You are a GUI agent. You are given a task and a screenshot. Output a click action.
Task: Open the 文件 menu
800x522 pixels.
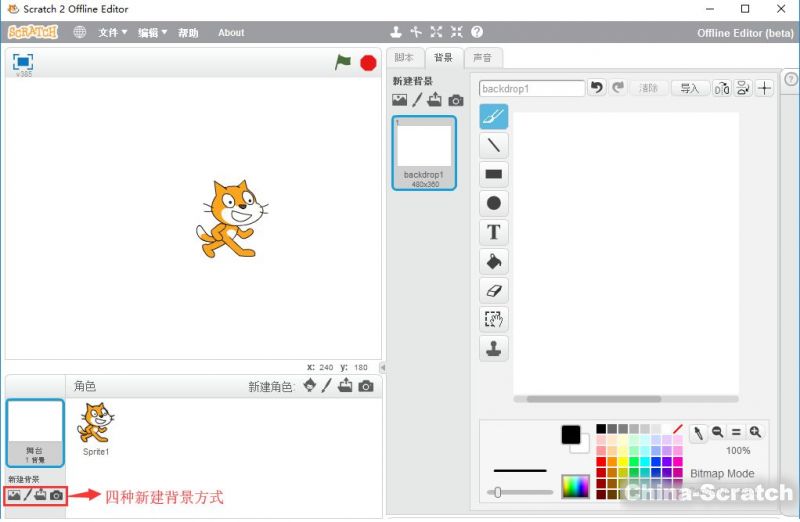112,32
